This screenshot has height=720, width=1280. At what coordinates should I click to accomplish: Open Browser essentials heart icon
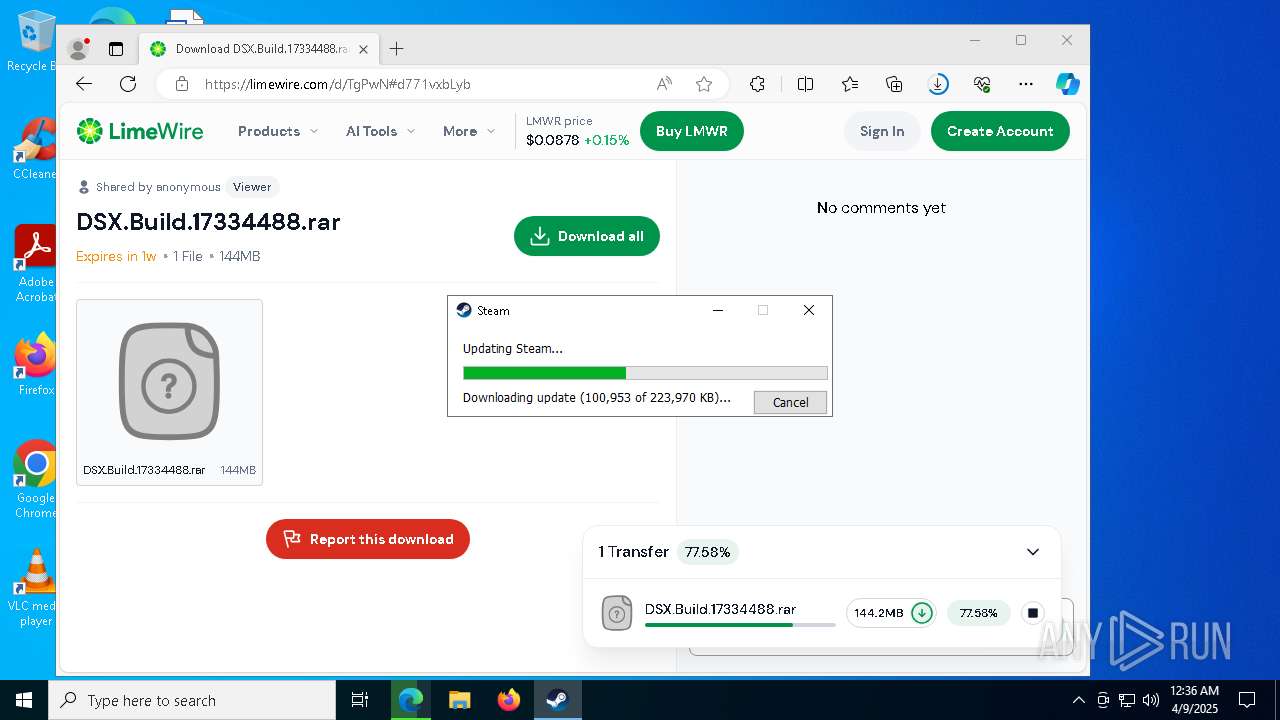[982, 84]
